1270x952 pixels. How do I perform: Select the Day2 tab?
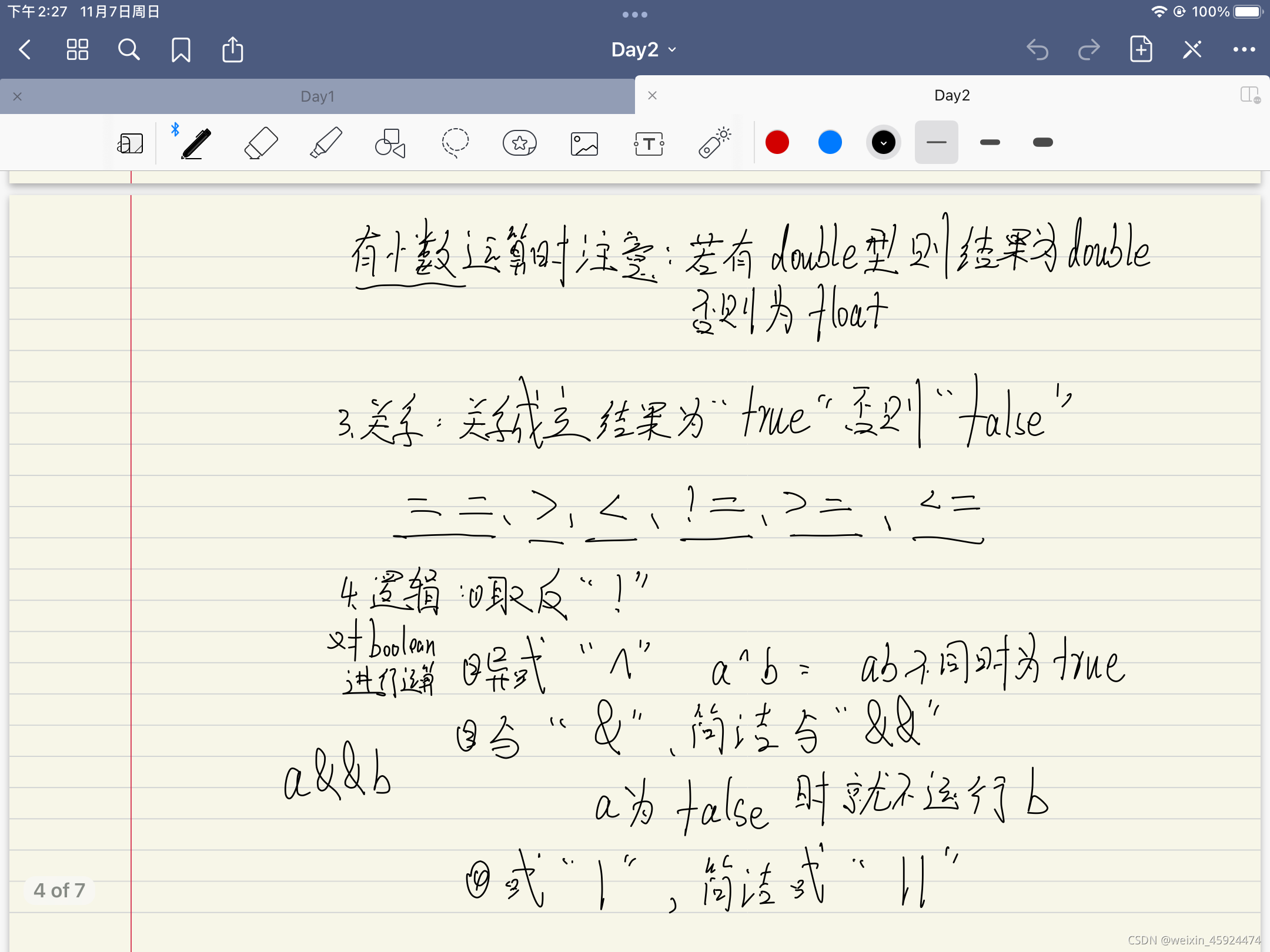tap(952, 95)
